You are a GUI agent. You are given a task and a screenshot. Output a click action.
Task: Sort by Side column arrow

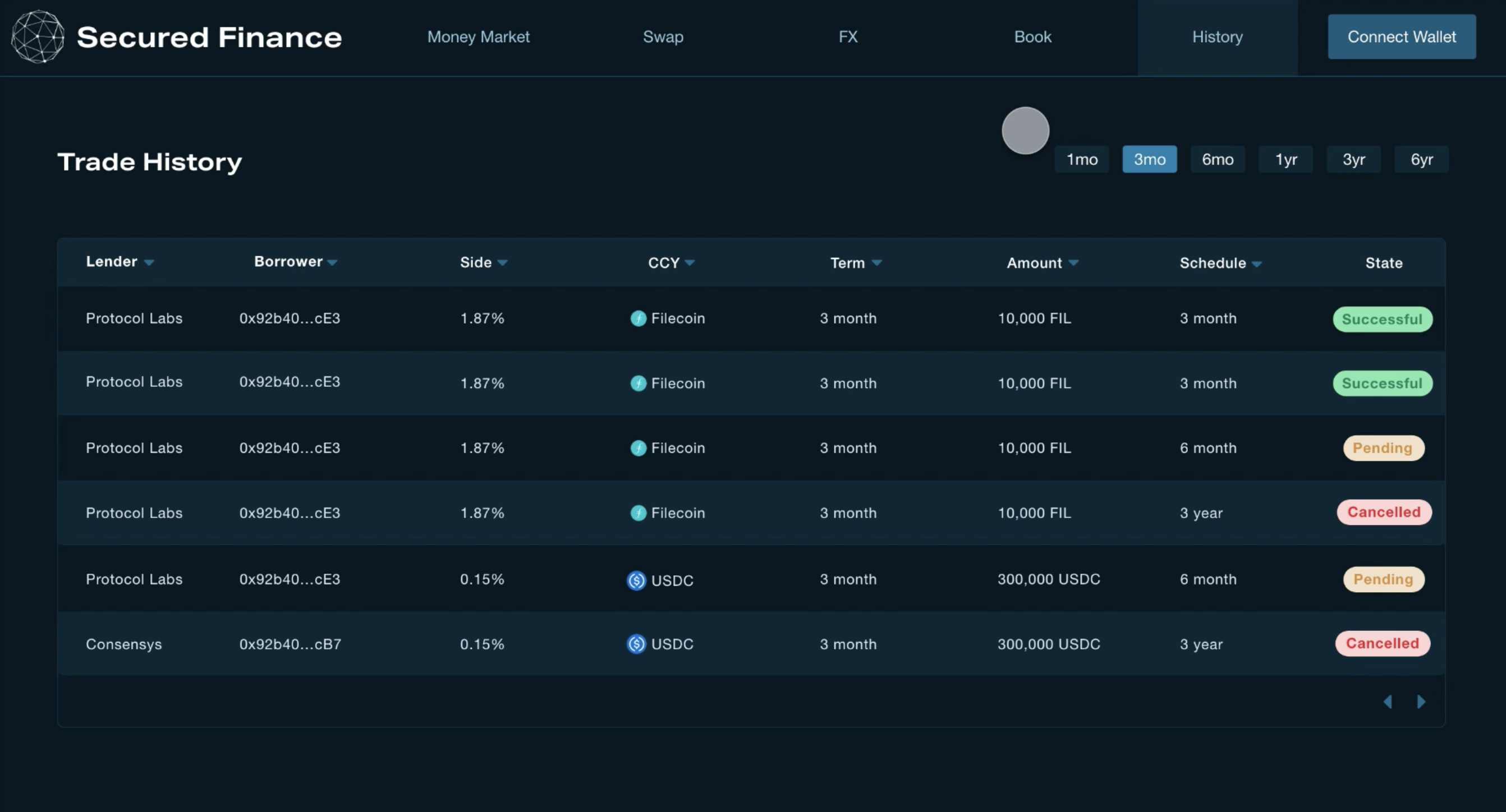click(x=502, y=263)
